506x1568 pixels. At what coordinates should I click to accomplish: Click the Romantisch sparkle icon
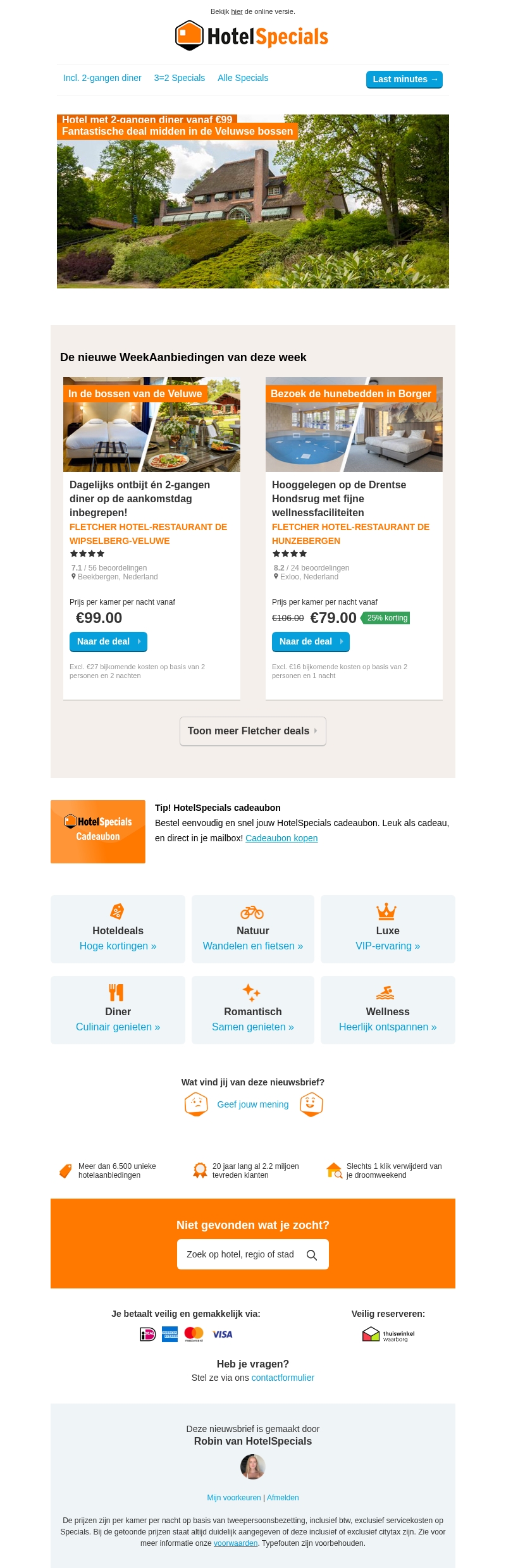(252, 992)
